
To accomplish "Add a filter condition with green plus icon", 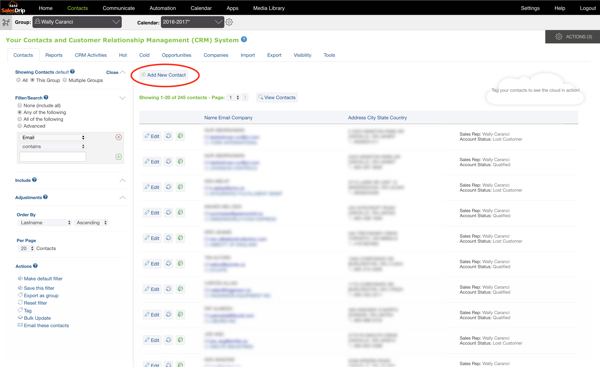I will click(x=119, y=157).
